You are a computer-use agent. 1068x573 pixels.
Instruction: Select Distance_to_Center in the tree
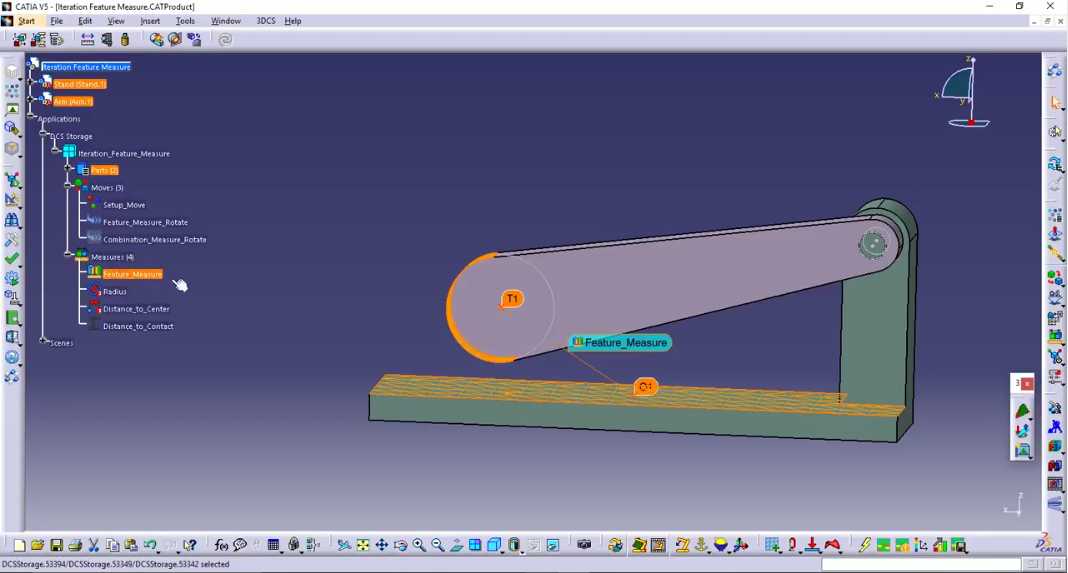pyautogui.click(x=136, y=309)
